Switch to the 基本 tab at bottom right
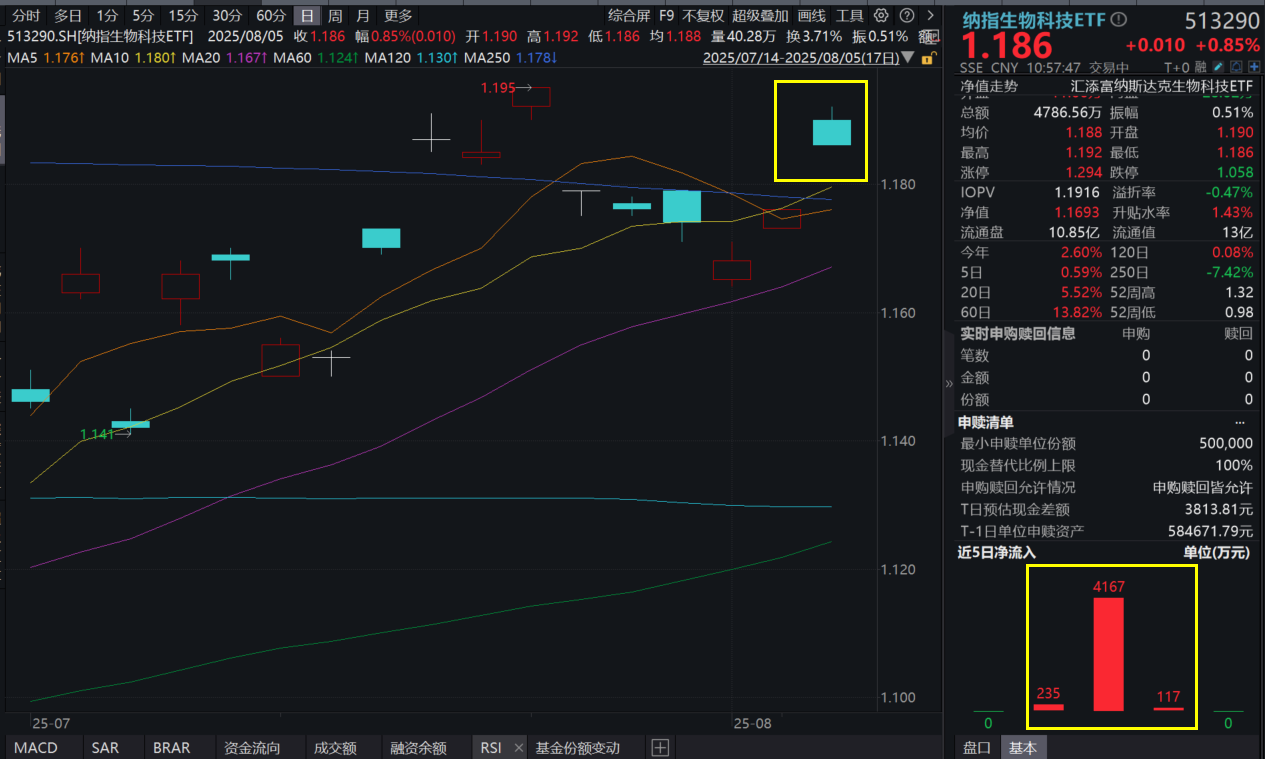Screen dimensions: 1265x759 click(1023, 747)
